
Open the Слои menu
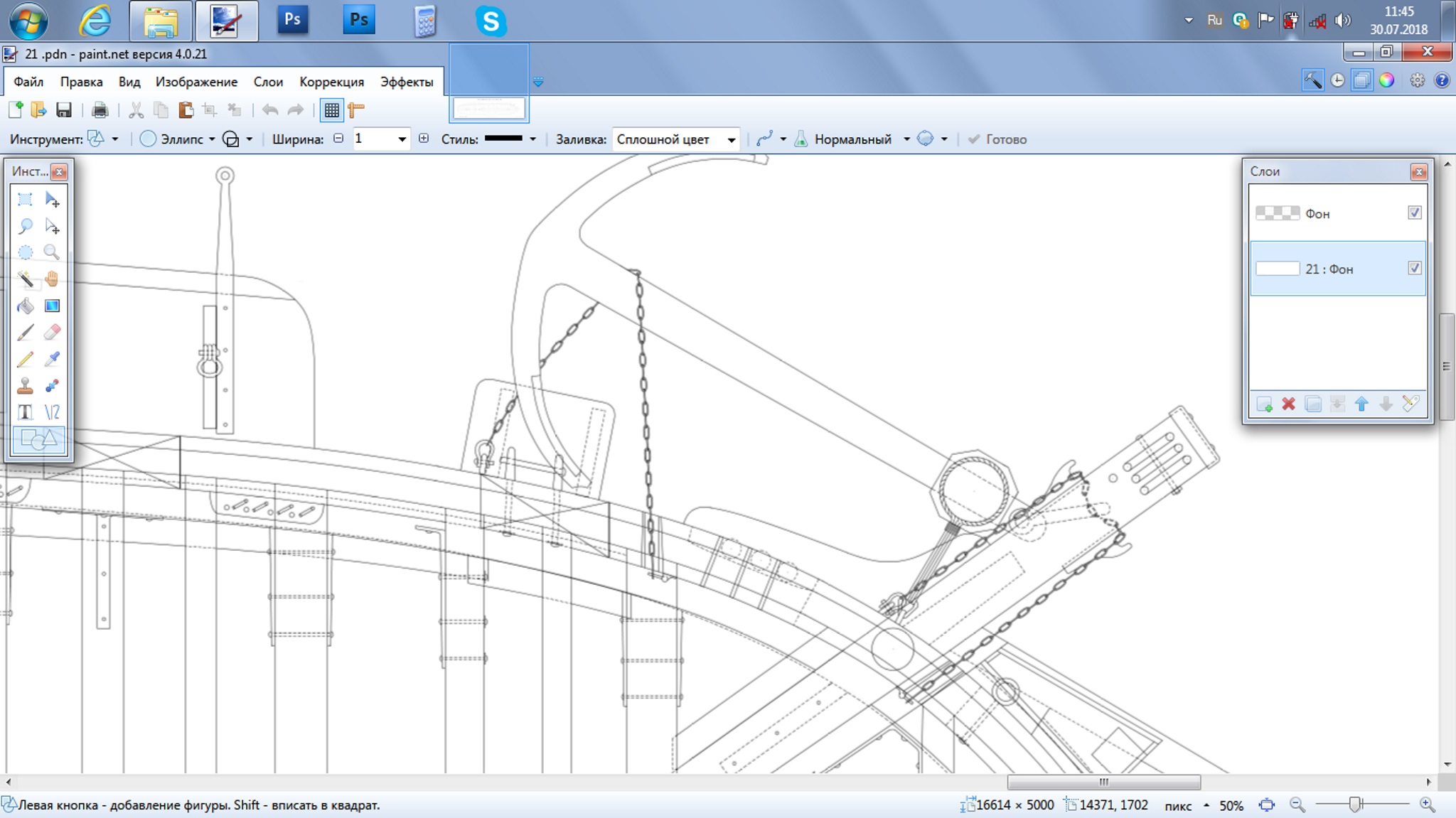[268, 82]
